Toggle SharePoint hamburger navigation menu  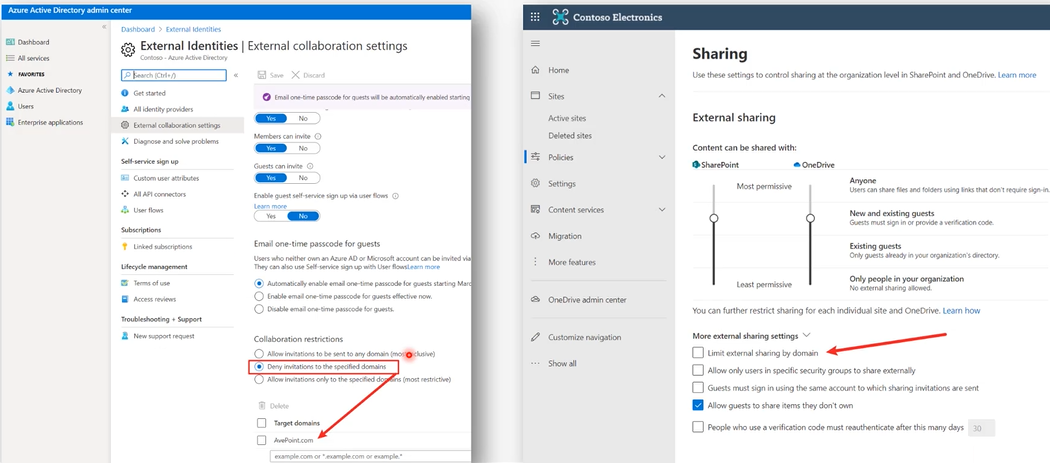coord(535,44)
